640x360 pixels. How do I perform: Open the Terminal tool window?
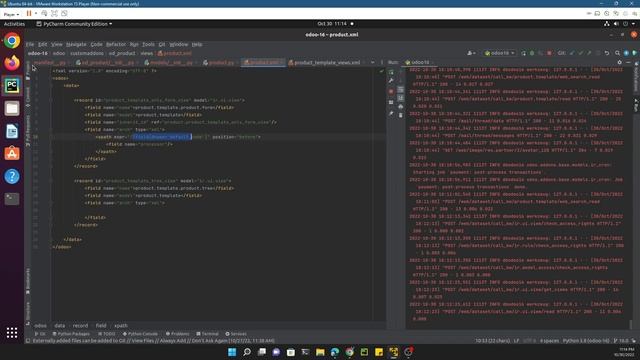(207, 334)
